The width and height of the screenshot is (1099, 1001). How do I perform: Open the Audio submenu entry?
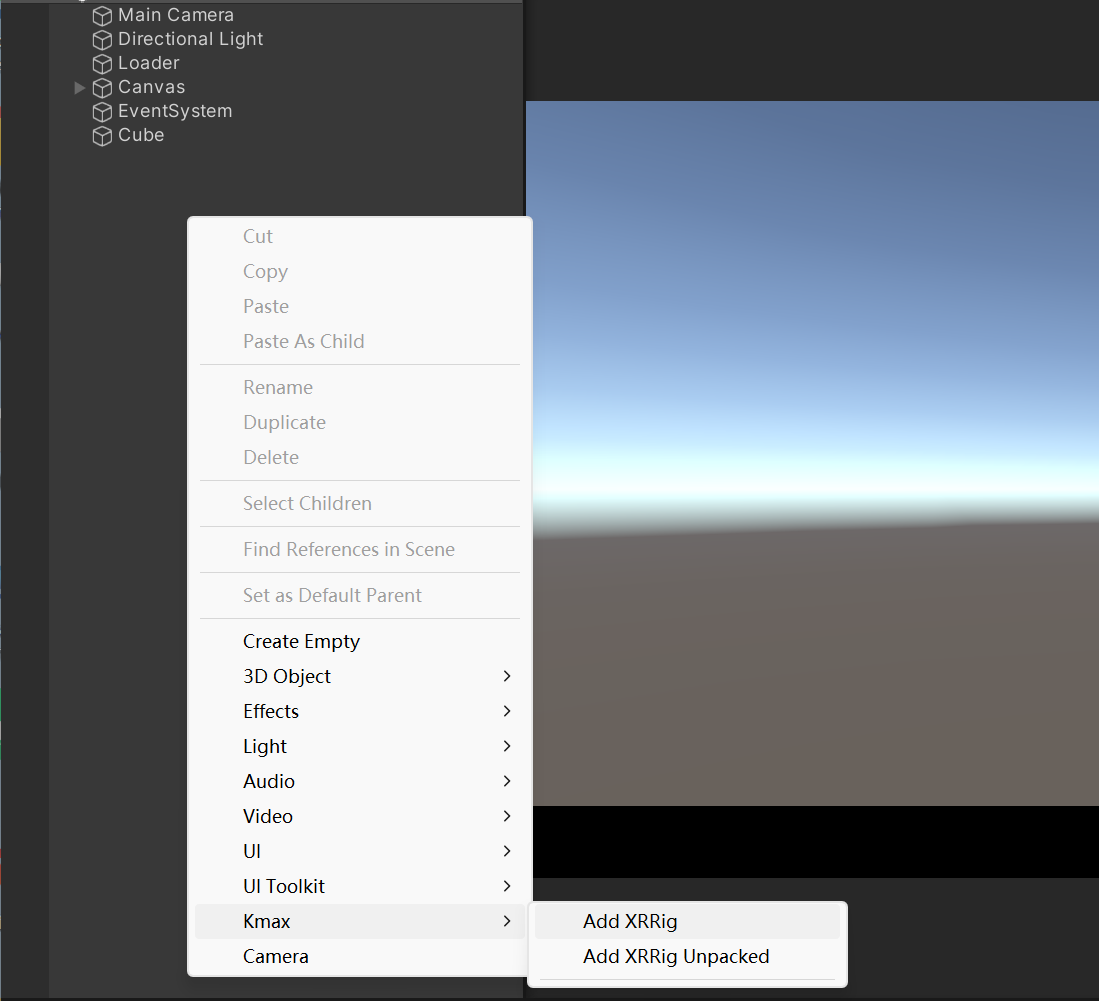269,782
